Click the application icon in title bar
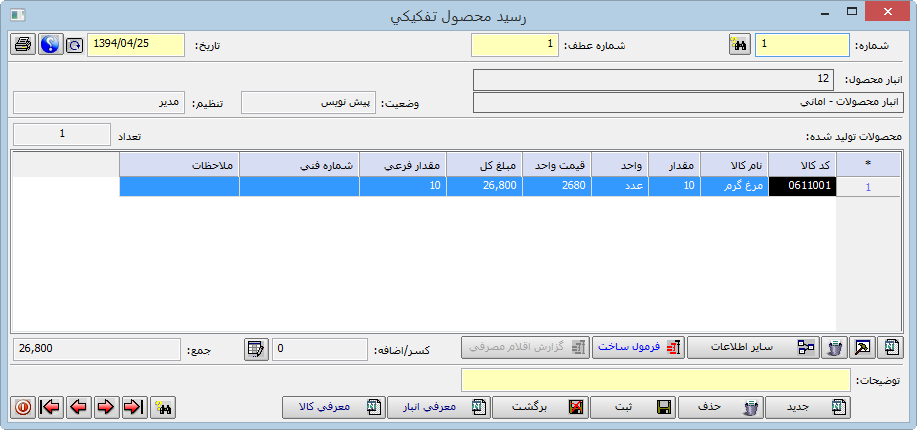917x430 pixels. tap(18, 13)
